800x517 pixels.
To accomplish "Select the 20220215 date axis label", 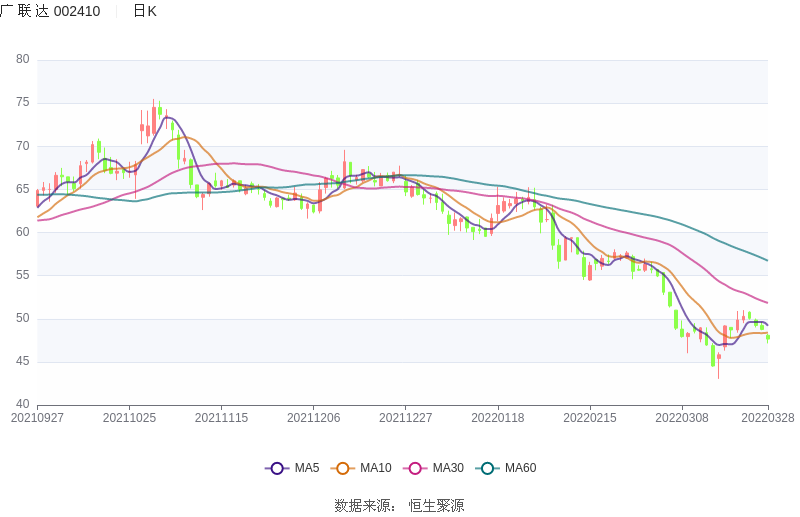I will coord(590,418).
